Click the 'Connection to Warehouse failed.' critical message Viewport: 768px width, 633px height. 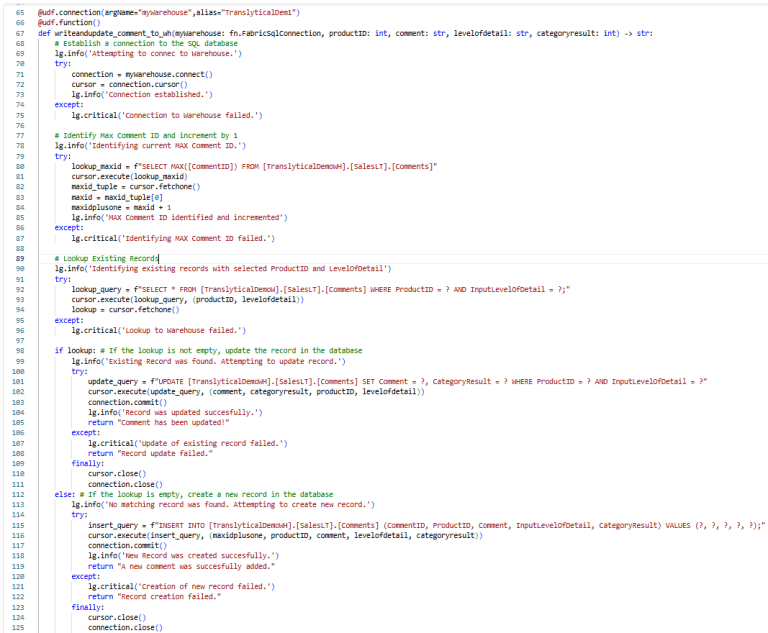tap(192, 115)
